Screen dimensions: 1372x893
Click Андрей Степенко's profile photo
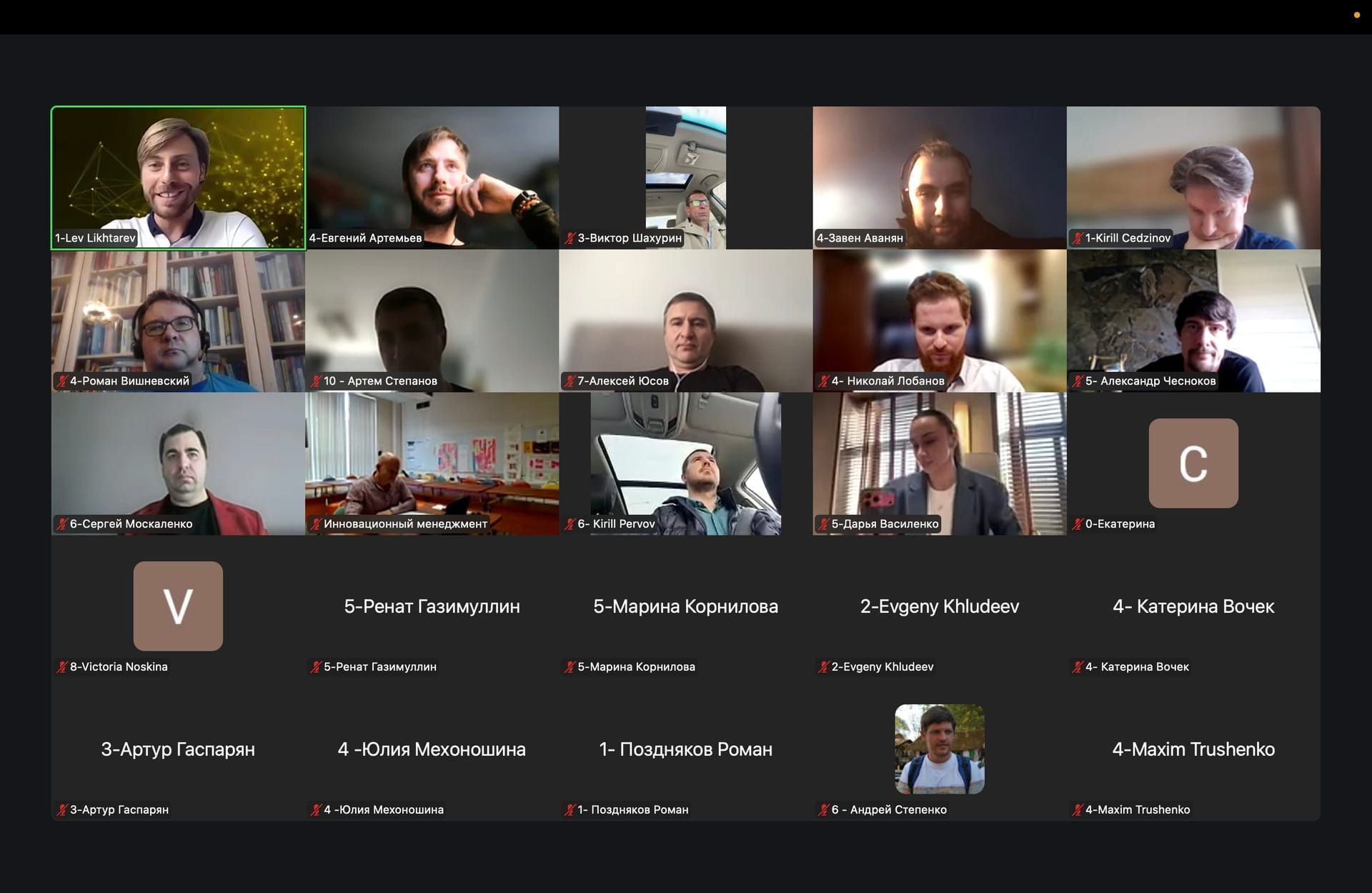pyautogui.click(x=940, y=749)
